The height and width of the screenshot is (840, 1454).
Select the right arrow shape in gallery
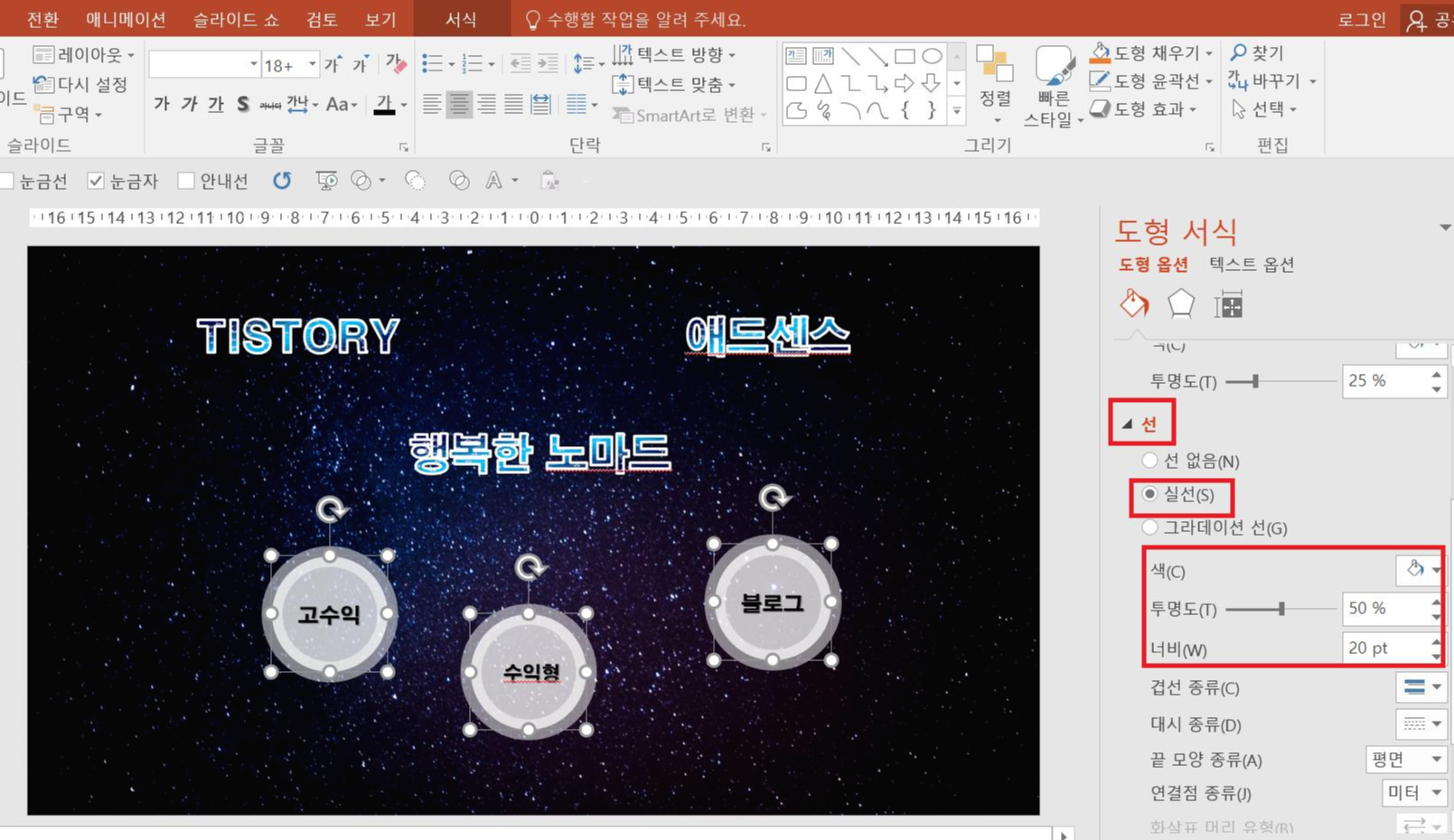point(905,84)
